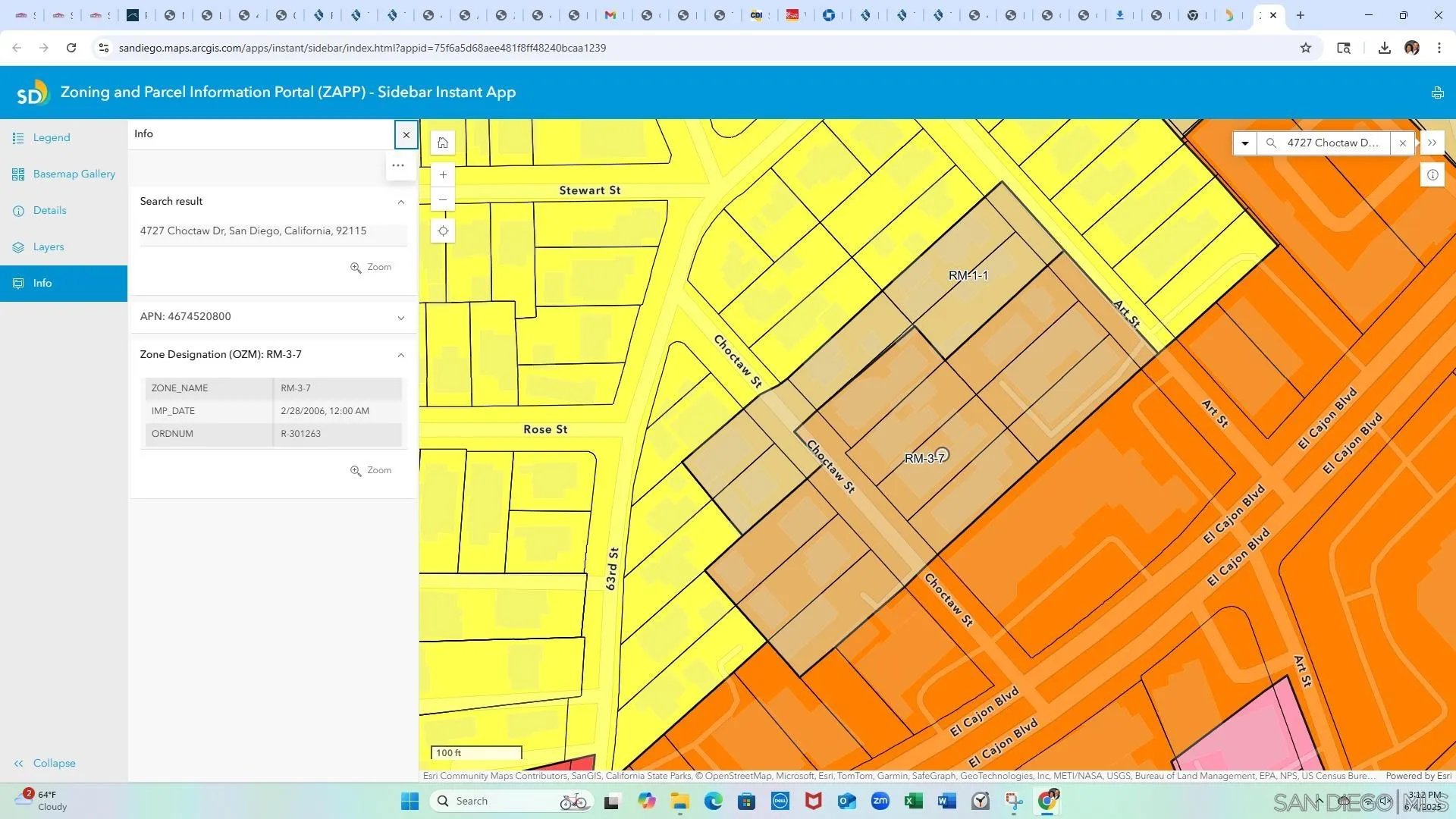The image size is (1456, 819).
Task: Open the map information icon button
Action: pos(1432,175)
